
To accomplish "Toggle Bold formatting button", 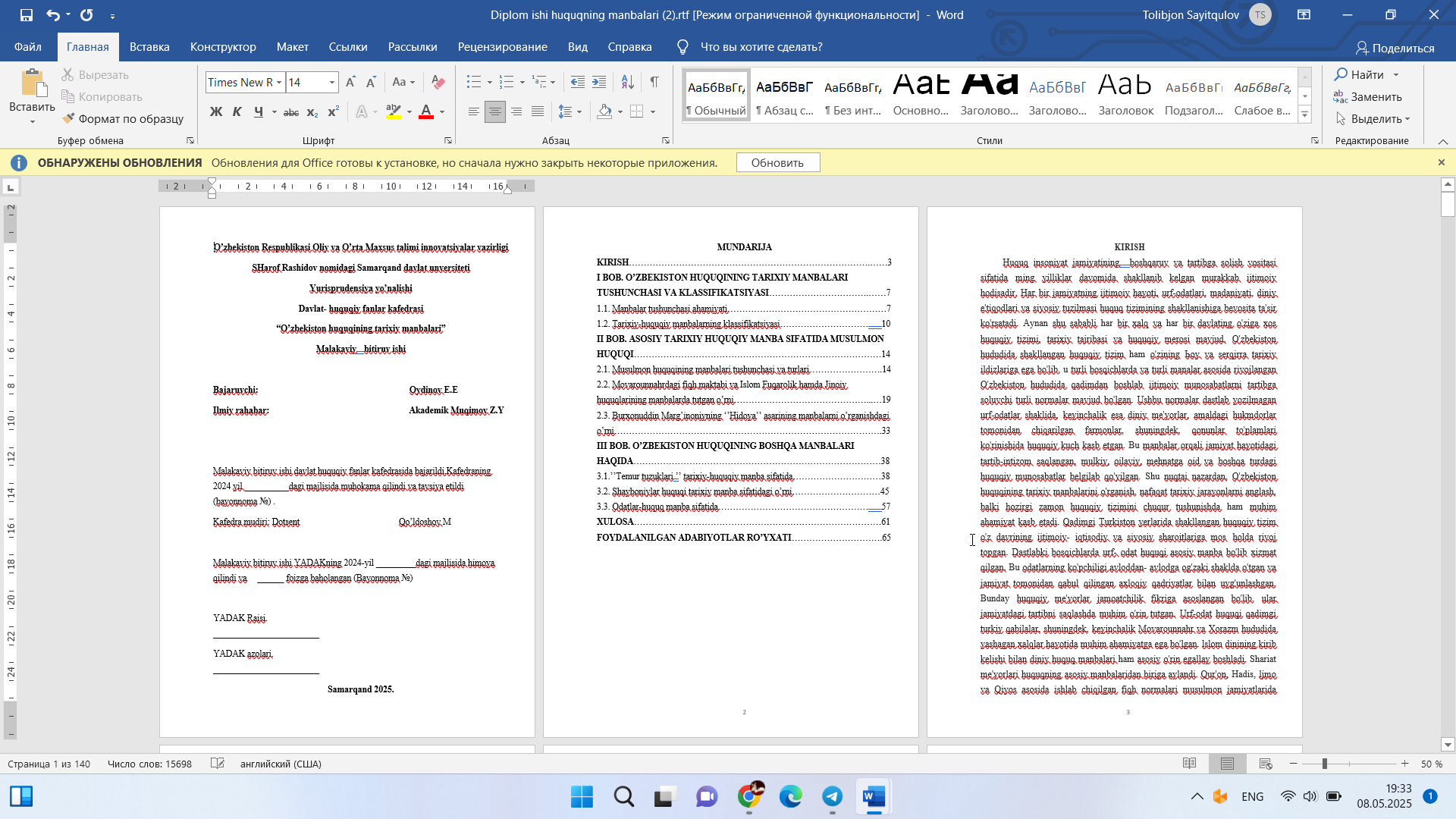I will click(216, 111).
